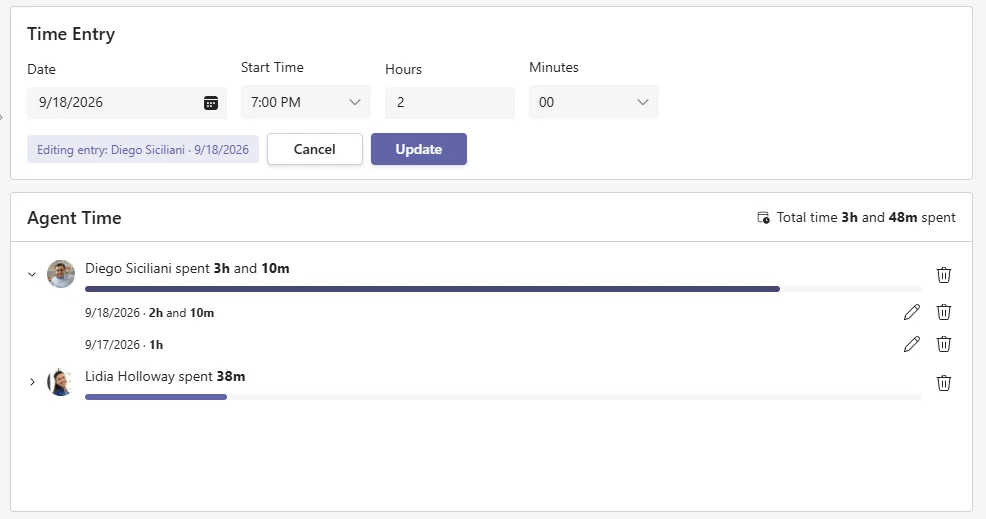Image resolution: width=986 pixels, height=519 pixels.
Task: Delete Lidia Holloway's time entries
Action: tap(943, 383)
